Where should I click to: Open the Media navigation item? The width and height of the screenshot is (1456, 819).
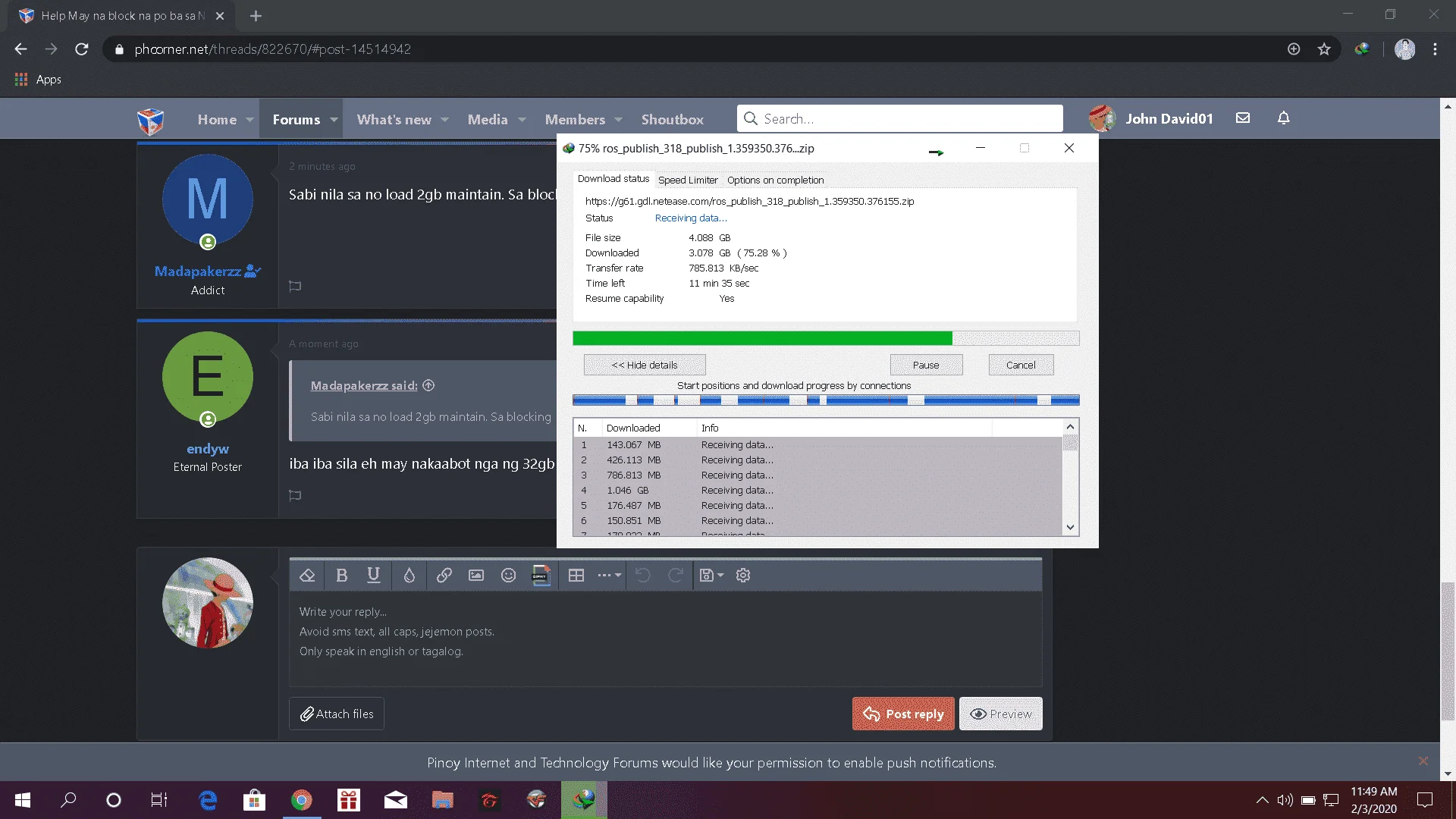pyautogui.click(x=488, y=120)
